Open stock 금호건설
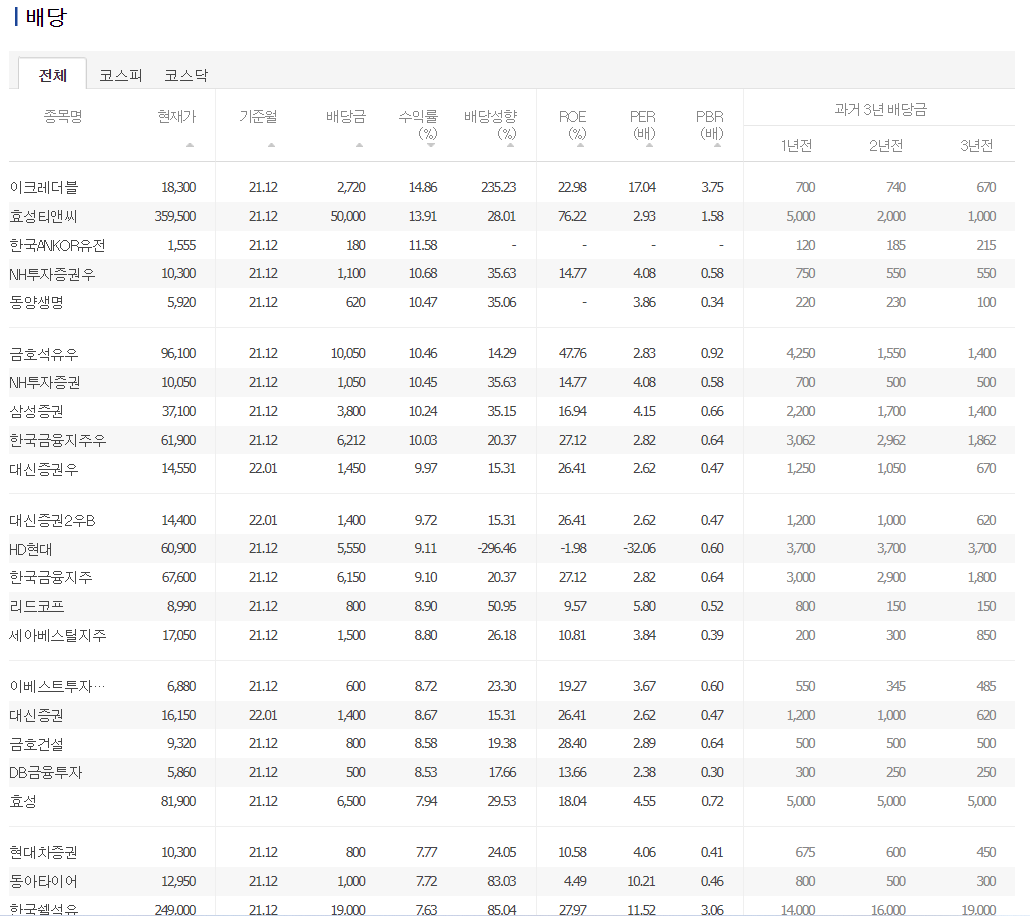1030x916 pixels. [x=36, y=744]
